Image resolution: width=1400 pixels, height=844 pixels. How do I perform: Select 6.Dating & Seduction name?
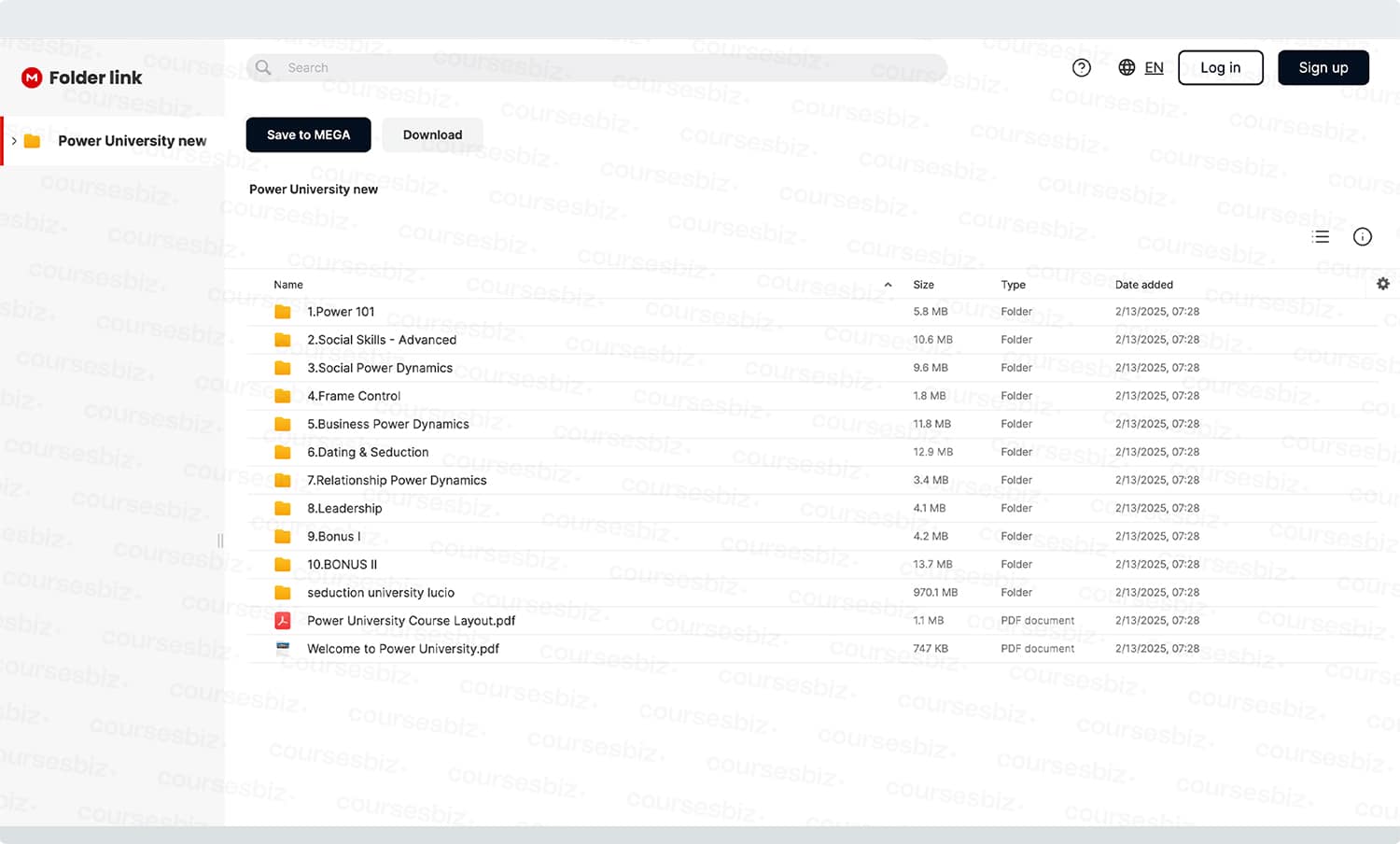click(x=368, y=452)
